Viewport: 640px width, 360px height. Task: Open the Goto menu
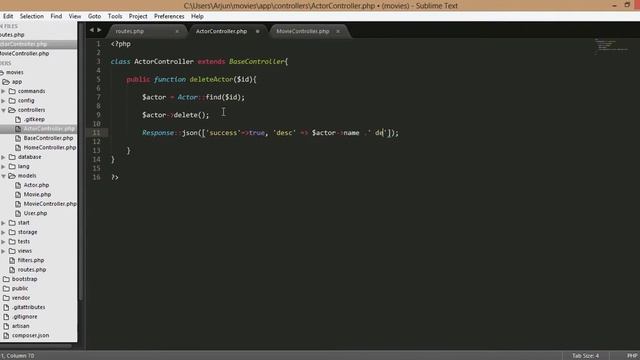[94, 16]
